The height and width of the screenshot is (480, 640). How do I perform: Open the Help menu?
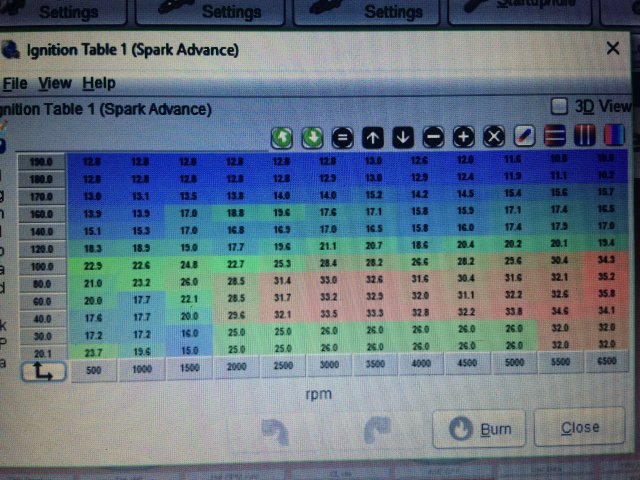(x=98, y=83)
